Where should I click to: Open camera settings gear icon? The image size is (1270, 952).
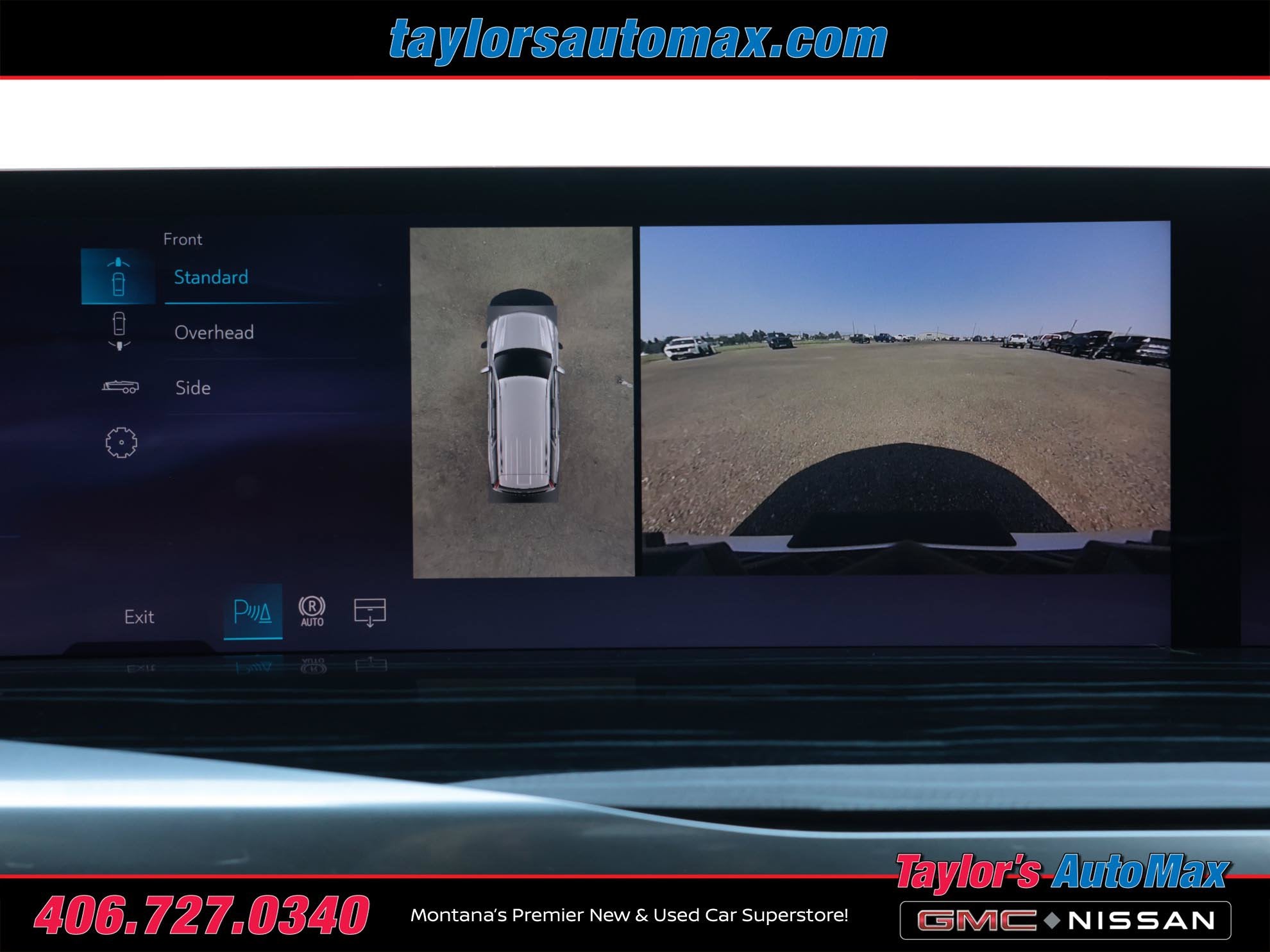tap(121, 442)
